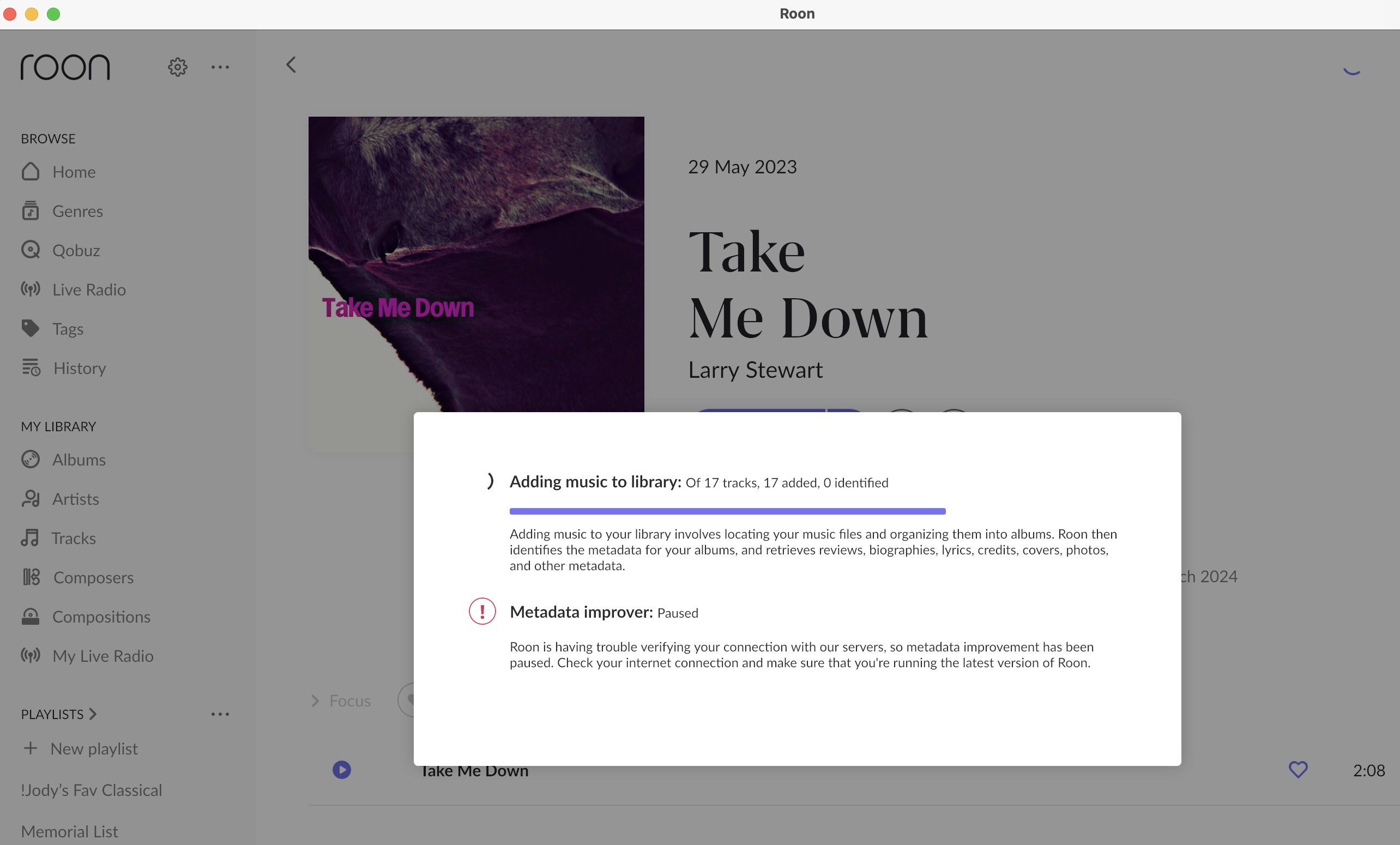Open Composers in My Library
Viewport: 1400px width, 845px height.
pos(94,577)
